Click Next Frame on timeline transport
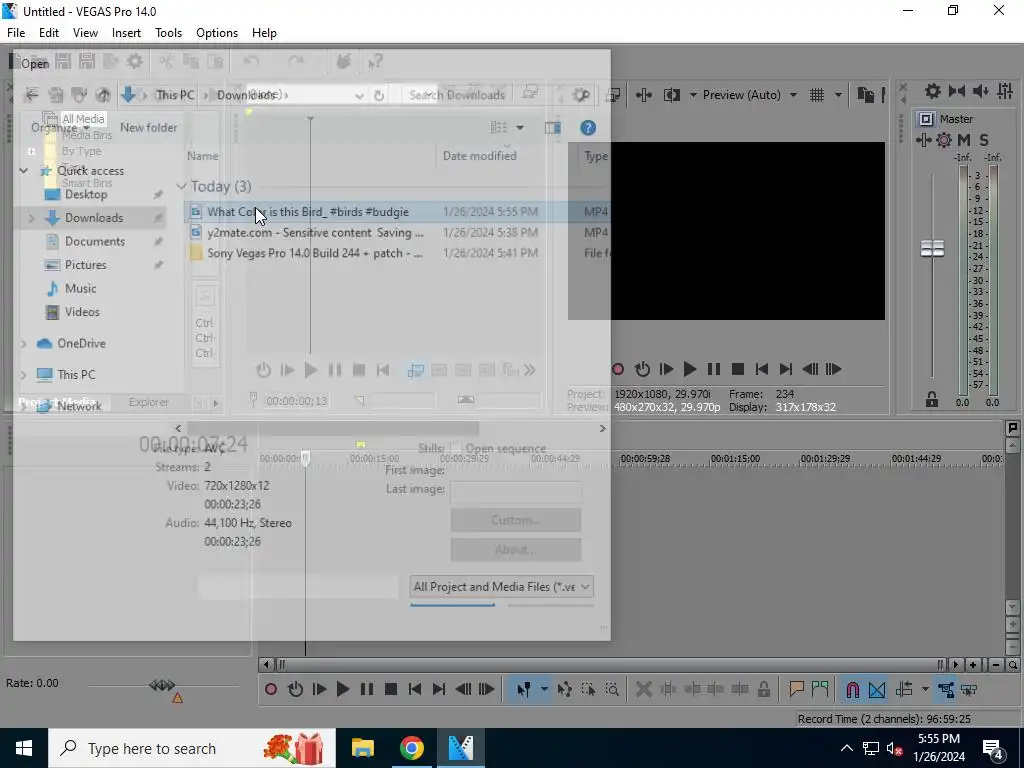The height and width of the screenshot is (768, 1024). point(487,689)
